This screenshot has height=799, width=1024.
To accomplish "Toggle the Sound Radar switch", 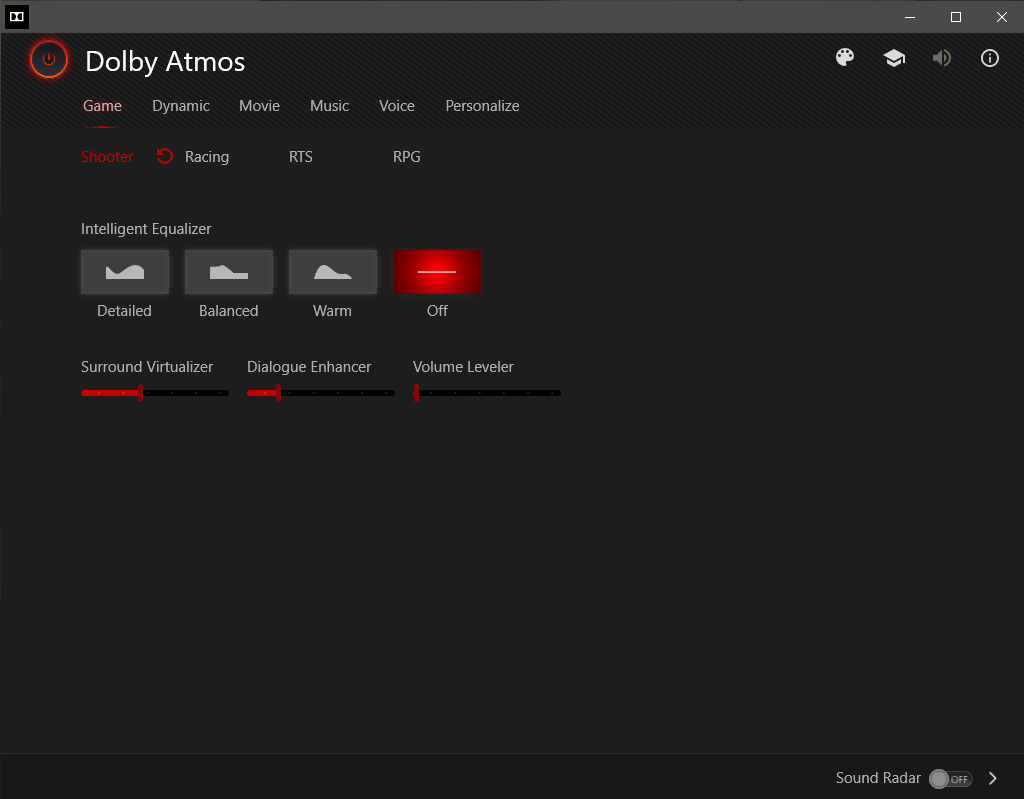I will 951,779.
